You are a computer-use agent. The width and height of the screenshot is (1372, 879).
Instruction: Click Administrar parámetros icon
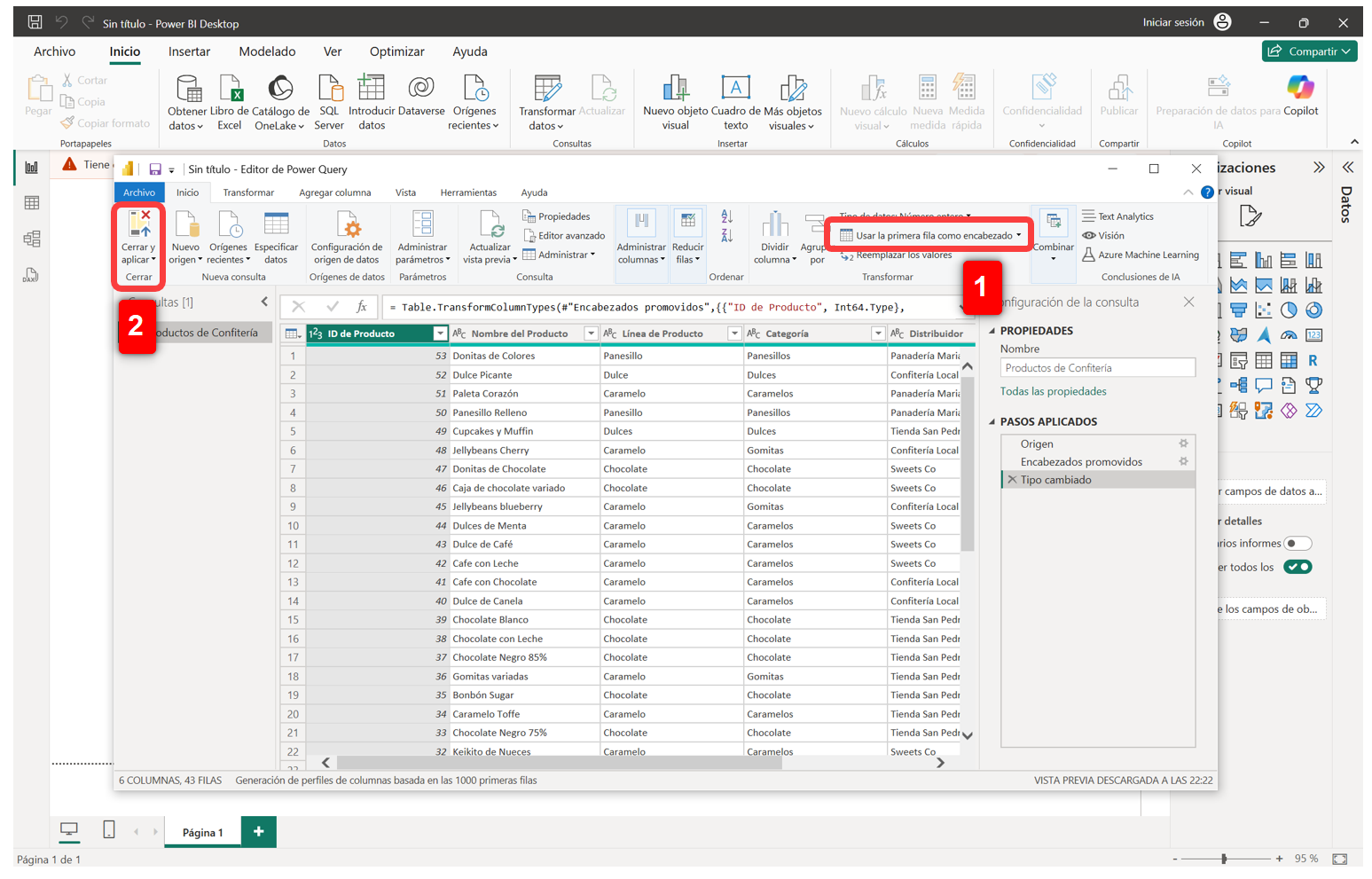click(423, 224)
